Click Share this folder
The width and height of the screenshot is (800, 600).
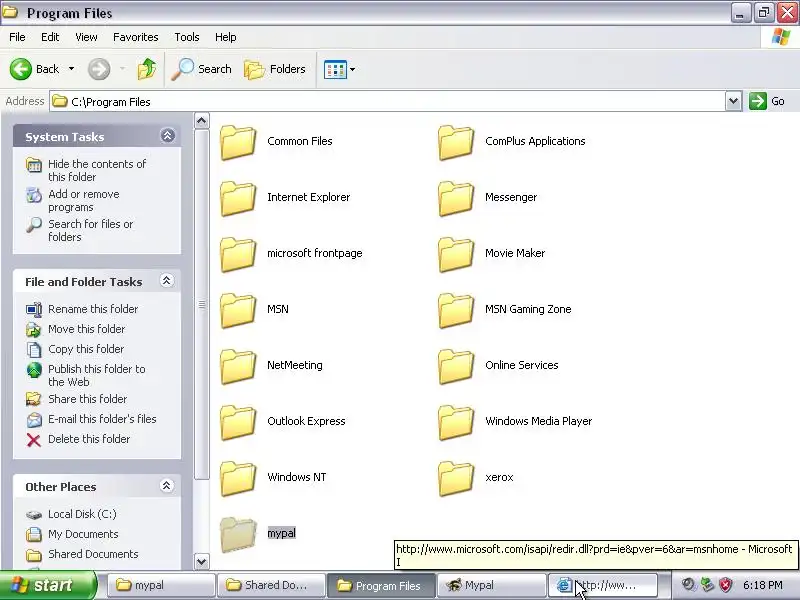pyautogui.click(x=87, y=399)
